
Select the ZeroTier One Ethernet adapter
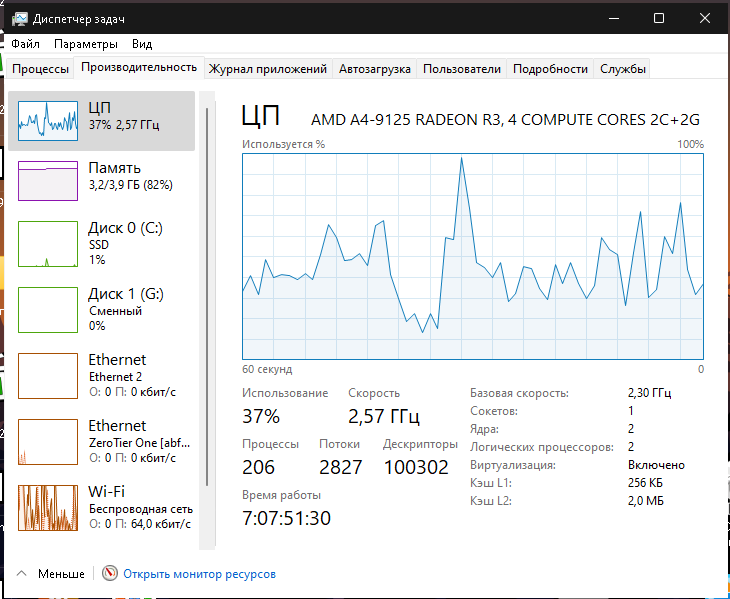101,442
